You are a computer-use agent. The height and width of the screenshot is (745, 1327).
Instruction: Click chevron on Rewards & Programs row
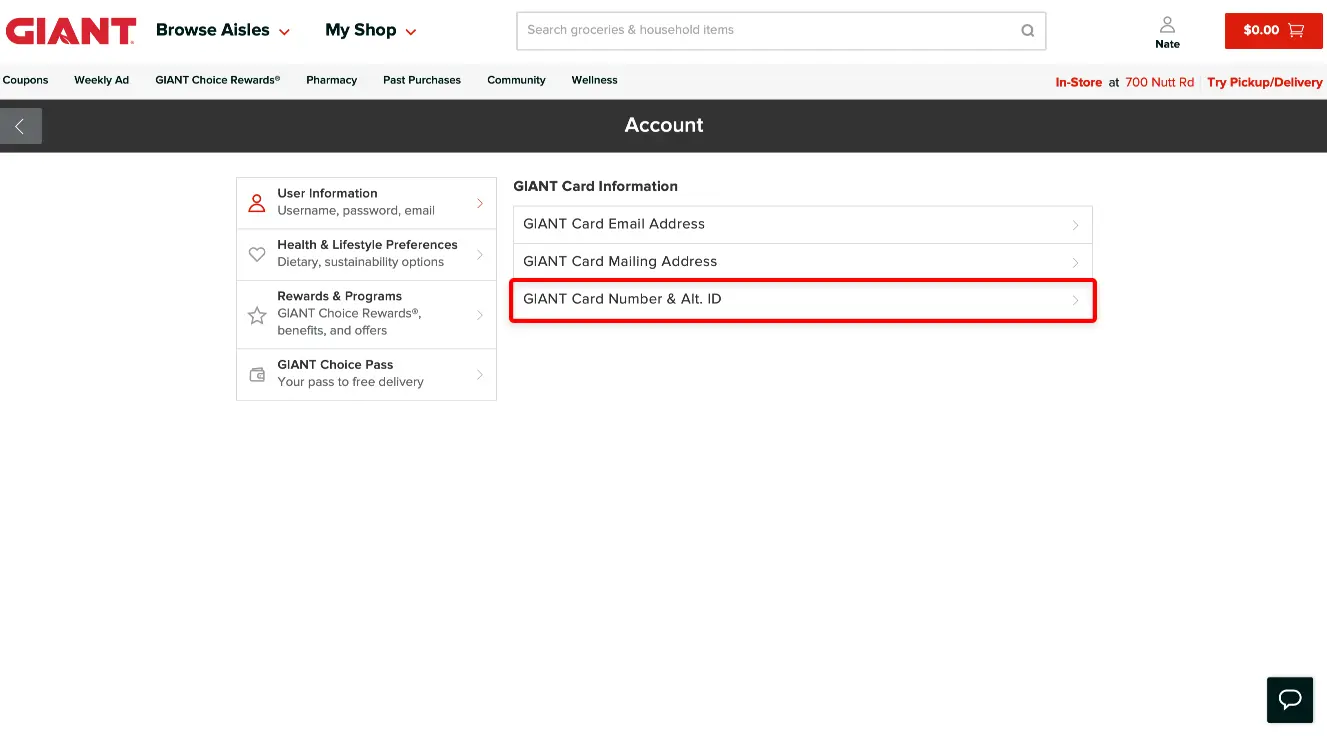(480, 315)
